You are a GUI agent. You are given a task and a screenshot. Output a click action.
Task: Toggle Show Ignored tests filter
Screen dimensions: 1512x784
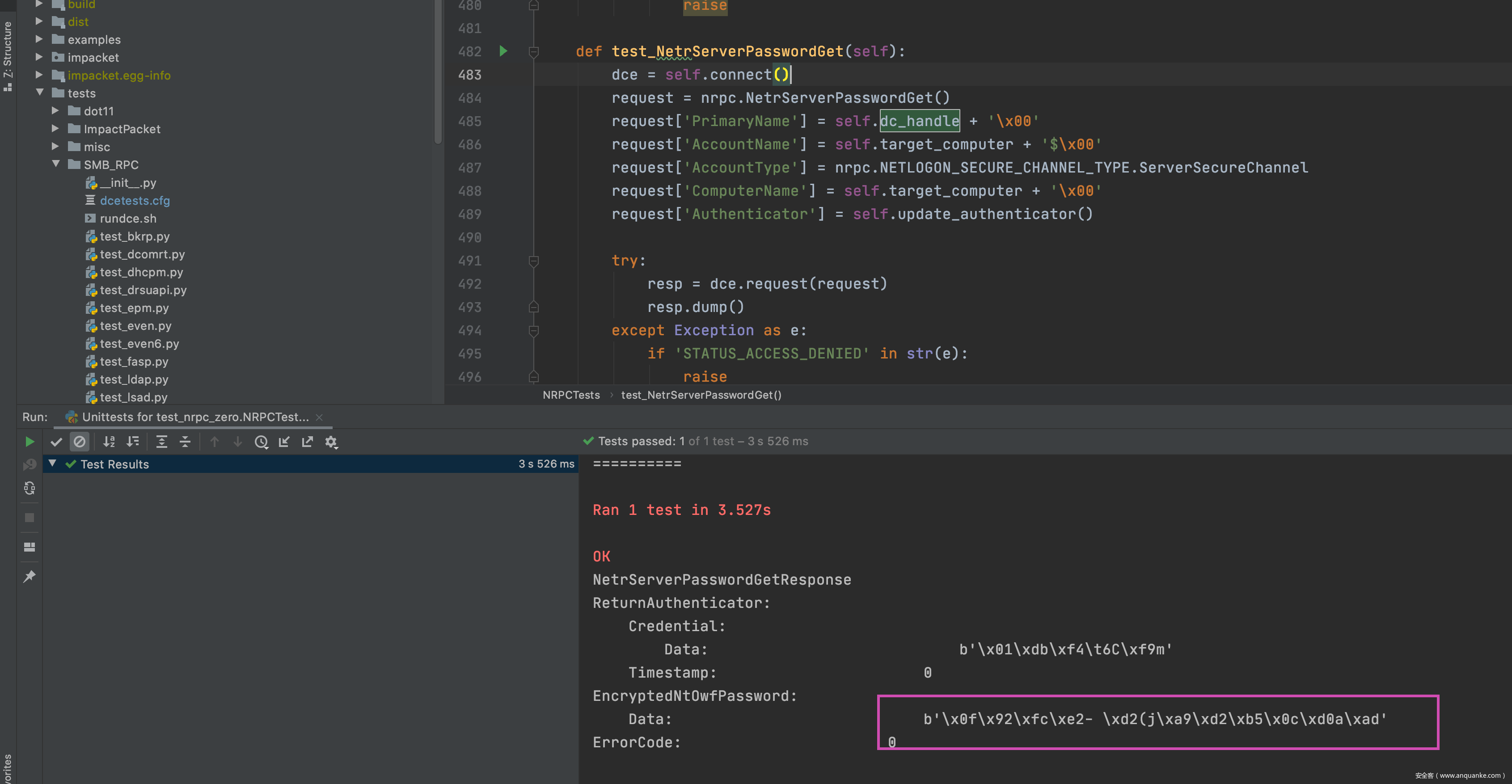tap(79, 441)
